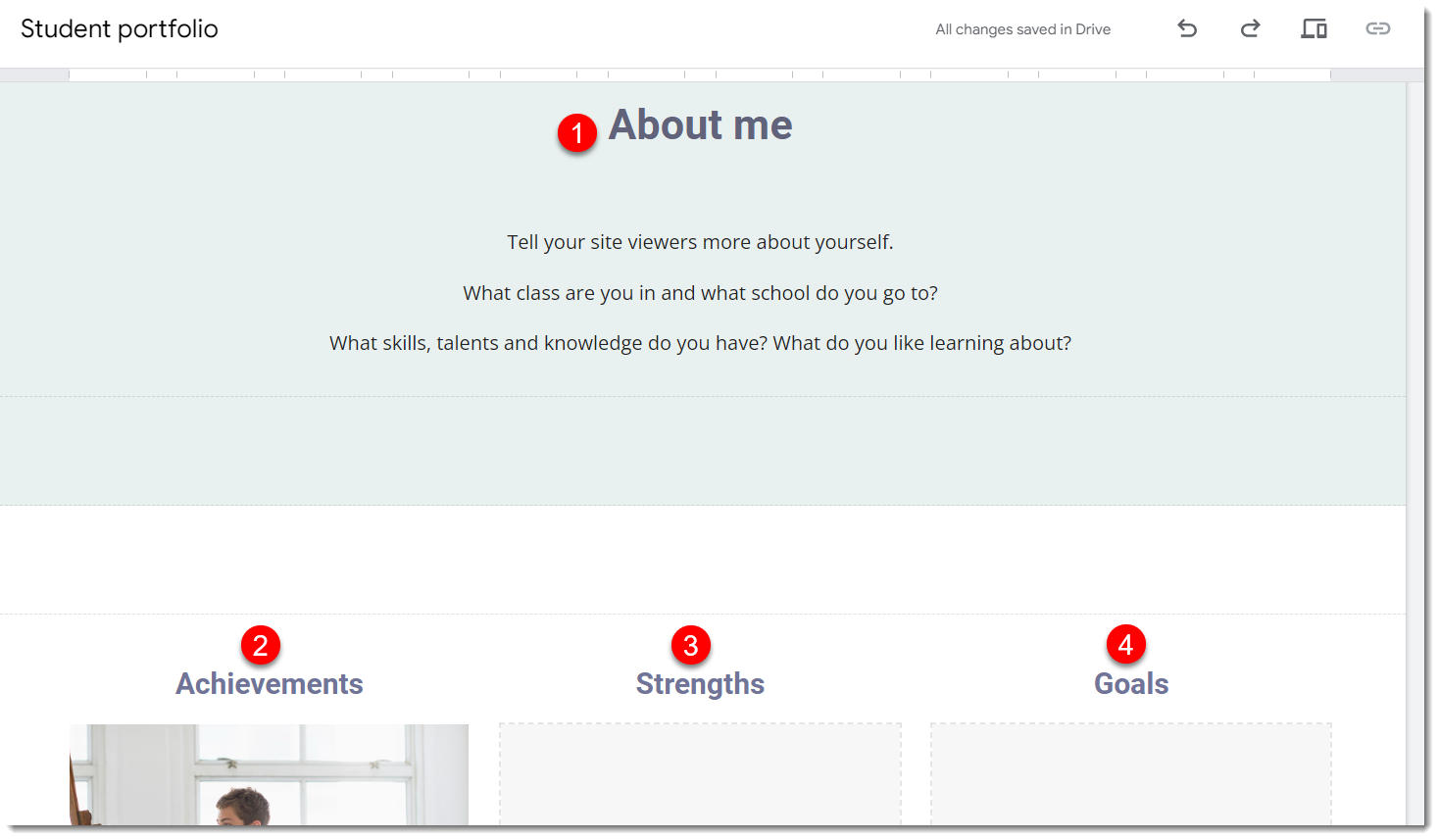Click 'All changes saved in Drive' status
The height and width of the screenshot is (840, 1439).
click(1022, 29)
